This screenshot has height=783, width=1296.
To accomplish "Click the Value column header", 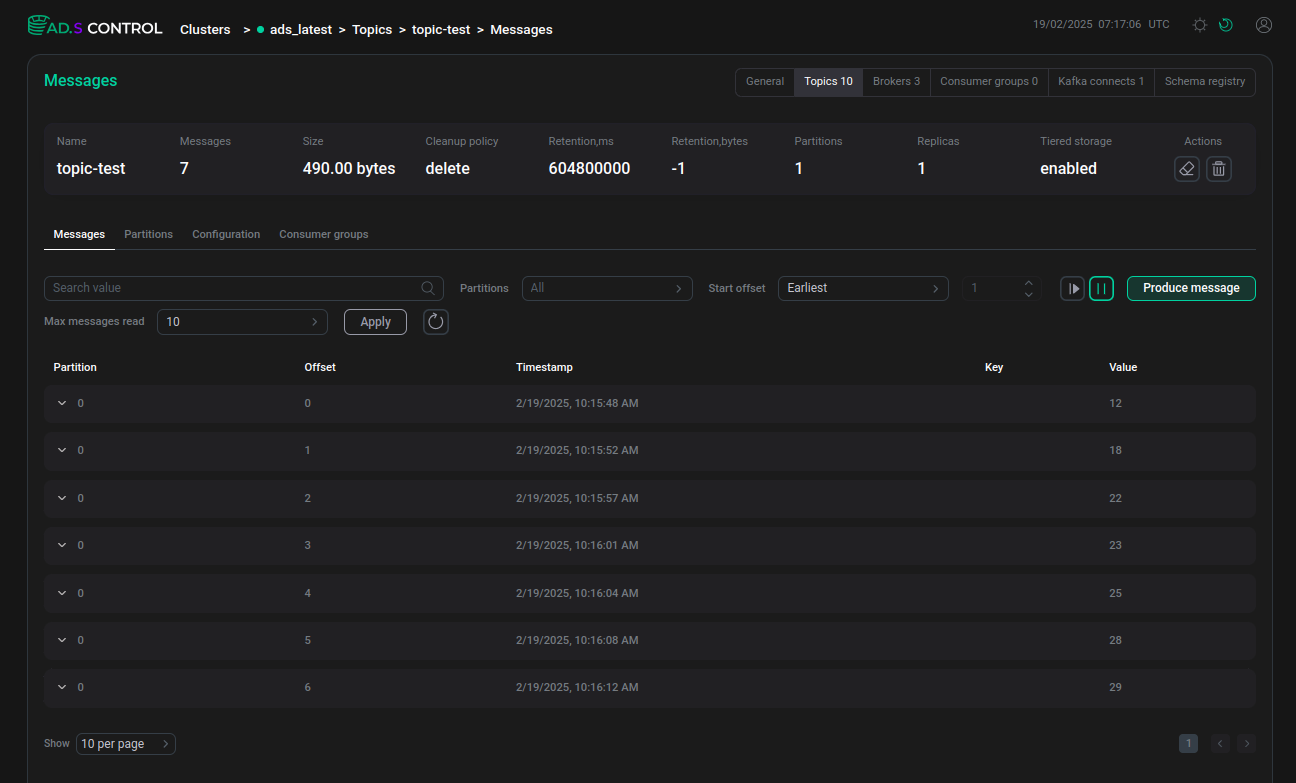I will pos(1123,367).
